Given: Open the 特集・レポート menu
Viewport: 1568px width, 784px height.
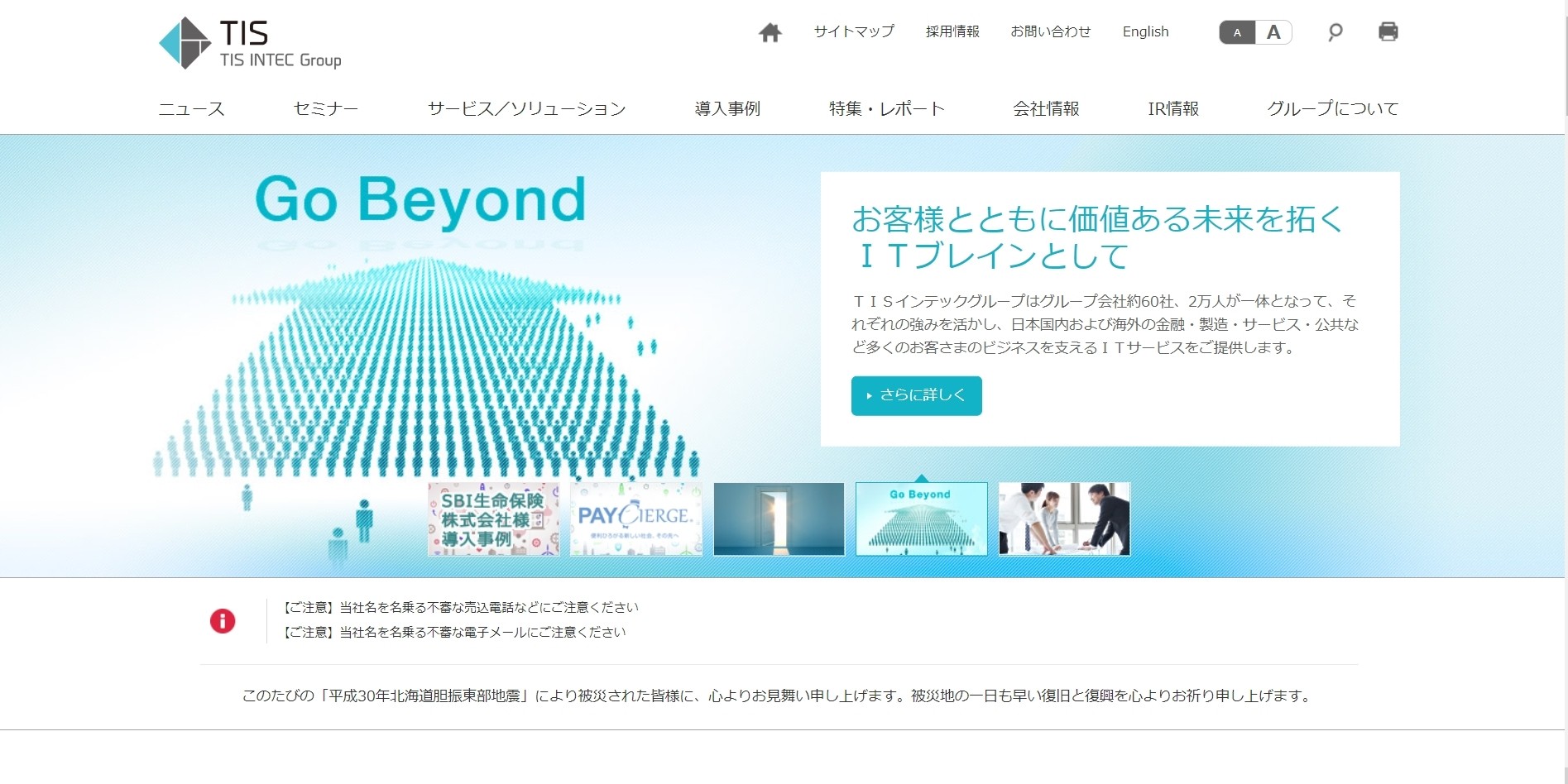Looking at the screenshot, I should tap(887, 108).
